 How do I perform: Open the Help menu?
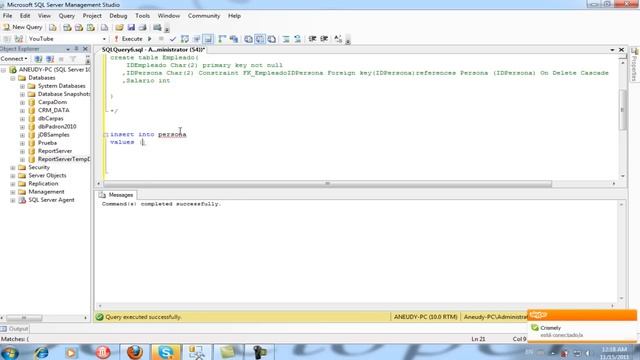pos(234,16)
